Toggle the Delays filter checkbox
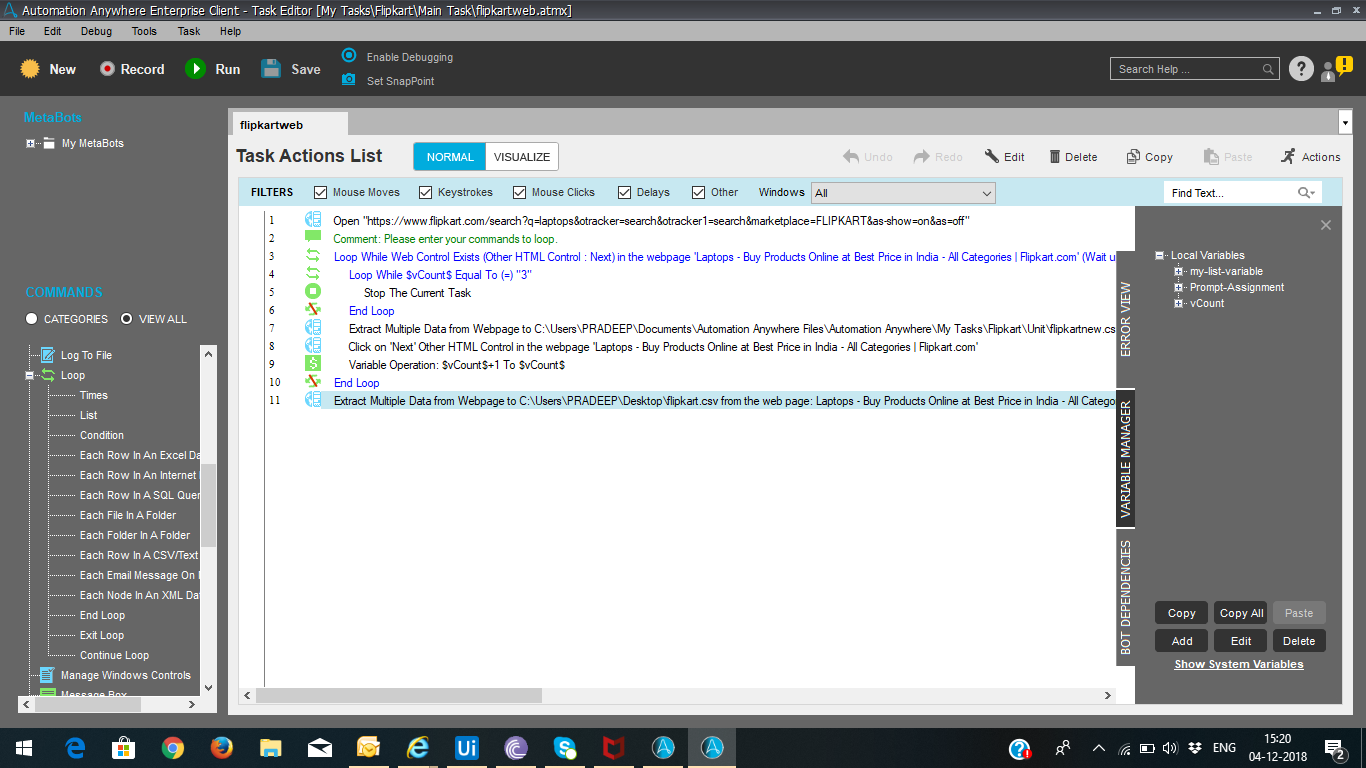The width and height of the screenshot is (1366, 768). tap(624, 192)
